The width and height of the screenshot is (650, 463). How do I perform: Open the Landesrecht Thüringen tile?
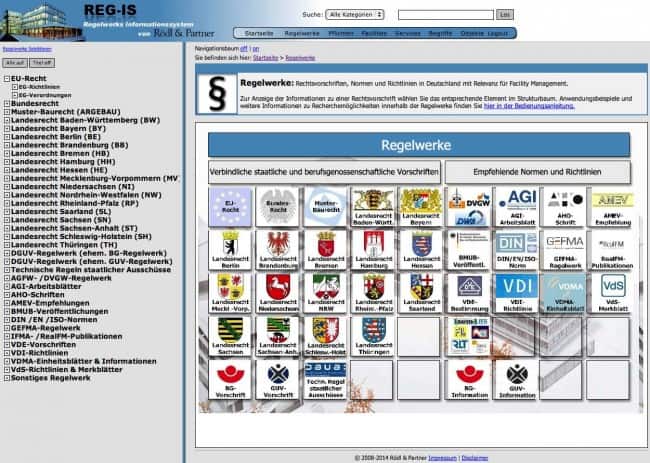[373, 336]
